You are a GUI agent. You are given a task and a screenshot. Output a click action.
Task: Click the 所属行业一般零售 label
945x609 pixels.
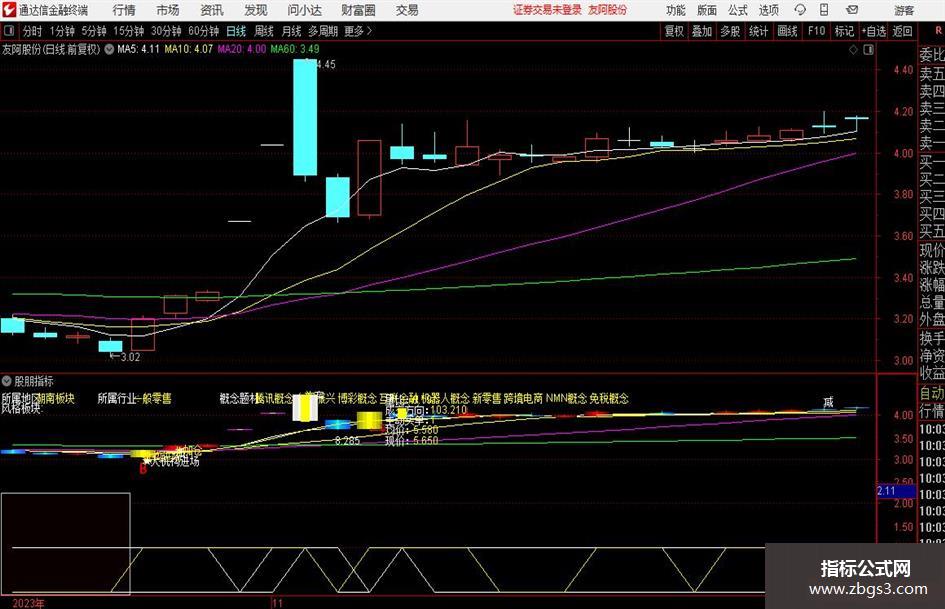coord(134,398)
